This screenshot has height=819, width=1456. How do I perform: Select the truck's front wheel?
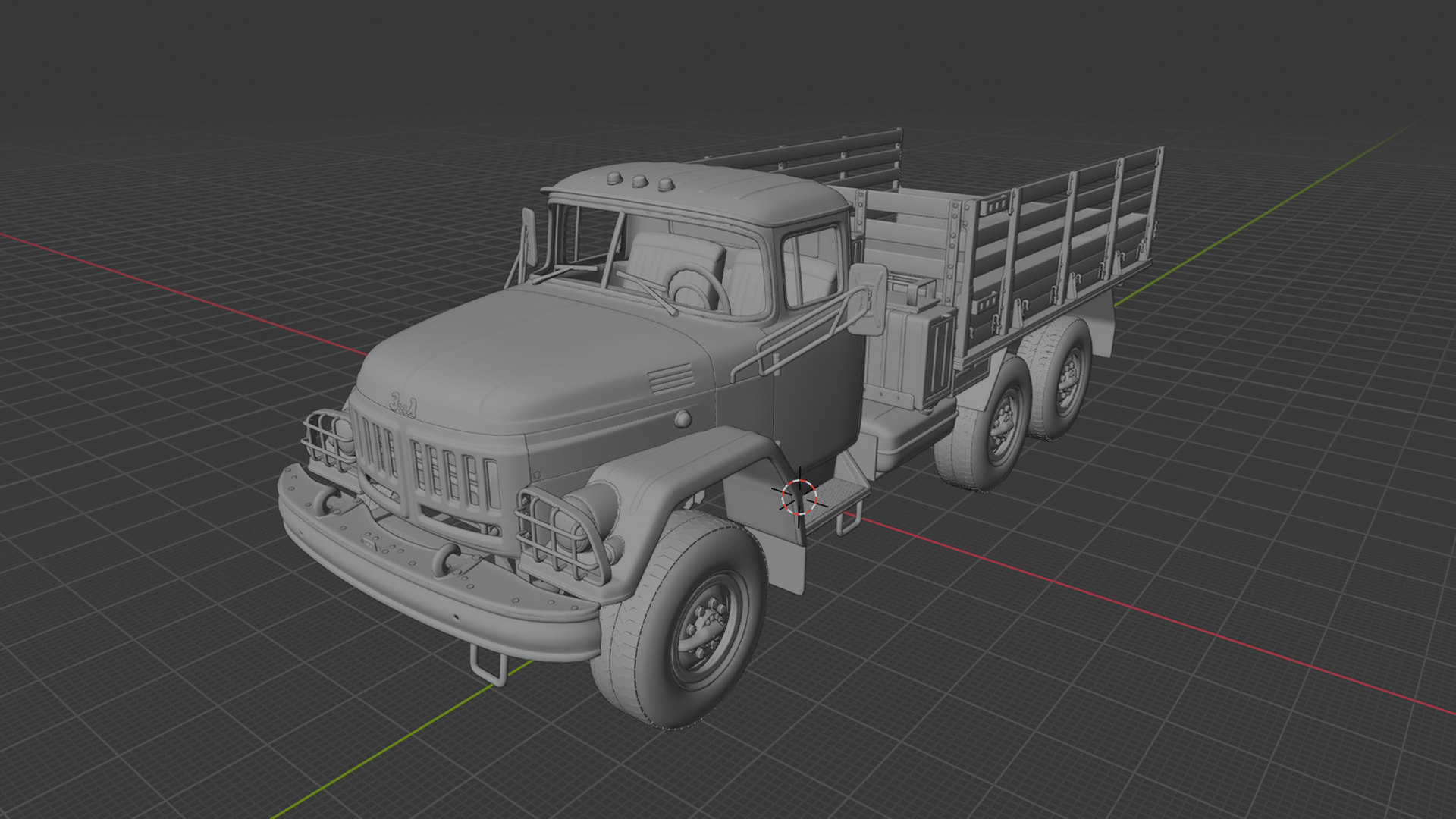pyautogui.click(x=680, y=620)
